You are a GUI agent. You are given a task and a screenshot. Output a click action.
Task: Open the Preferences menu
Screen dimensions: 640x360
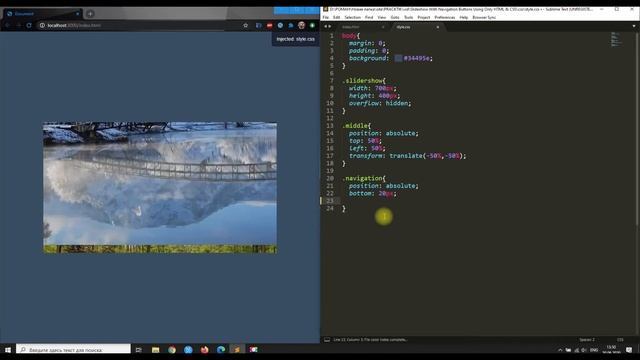[444, 18]
